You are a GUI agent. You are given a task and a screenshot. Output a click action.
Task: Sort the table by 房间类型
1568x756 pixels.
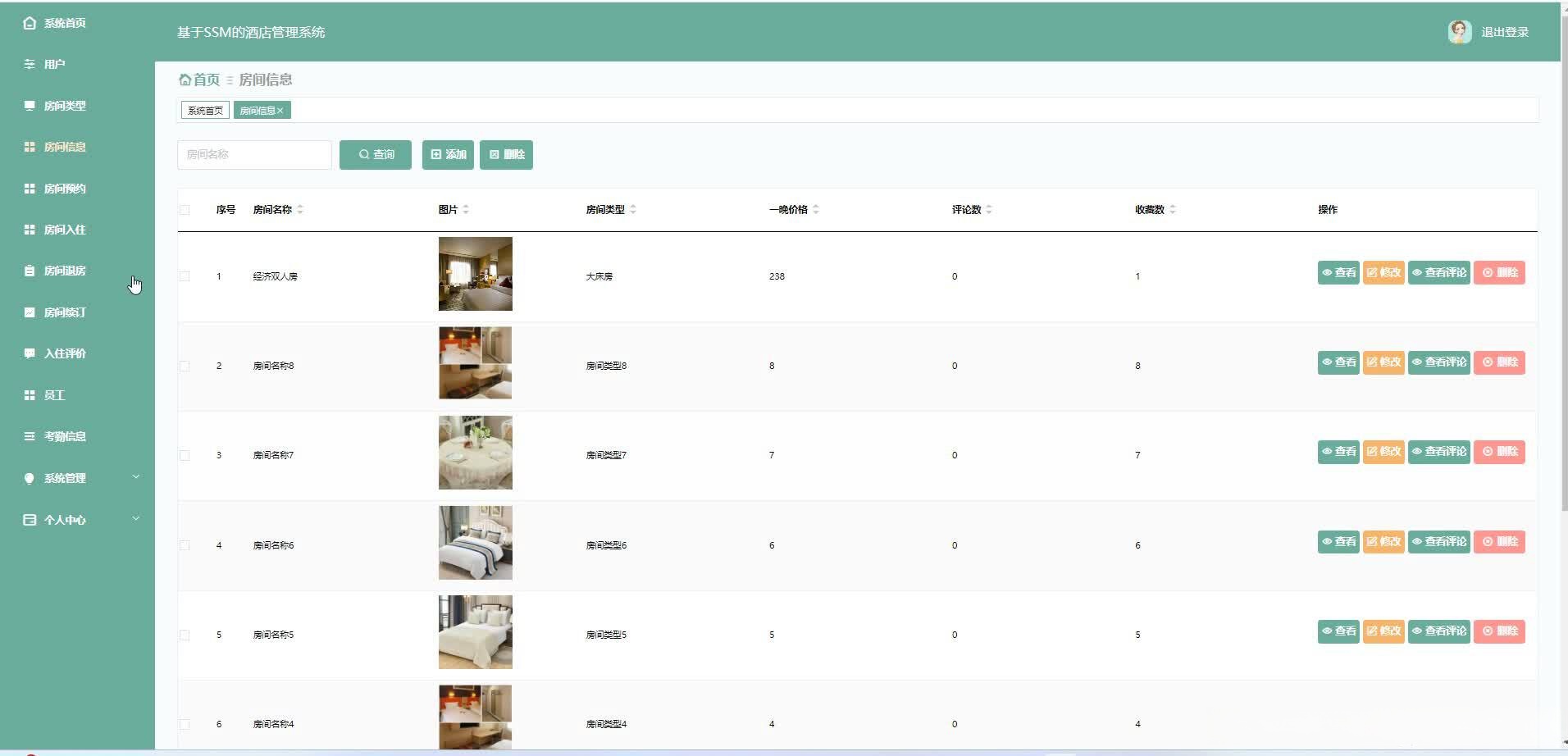pyautogui.click(x=633, y=210)
